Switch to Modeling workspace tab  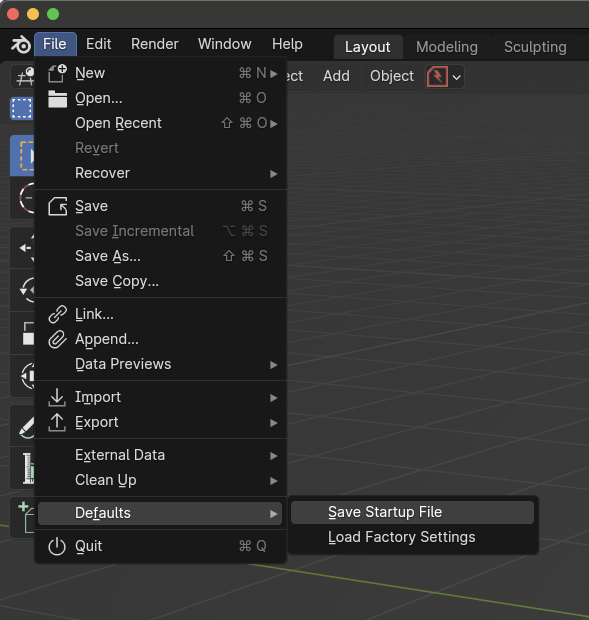447,47
